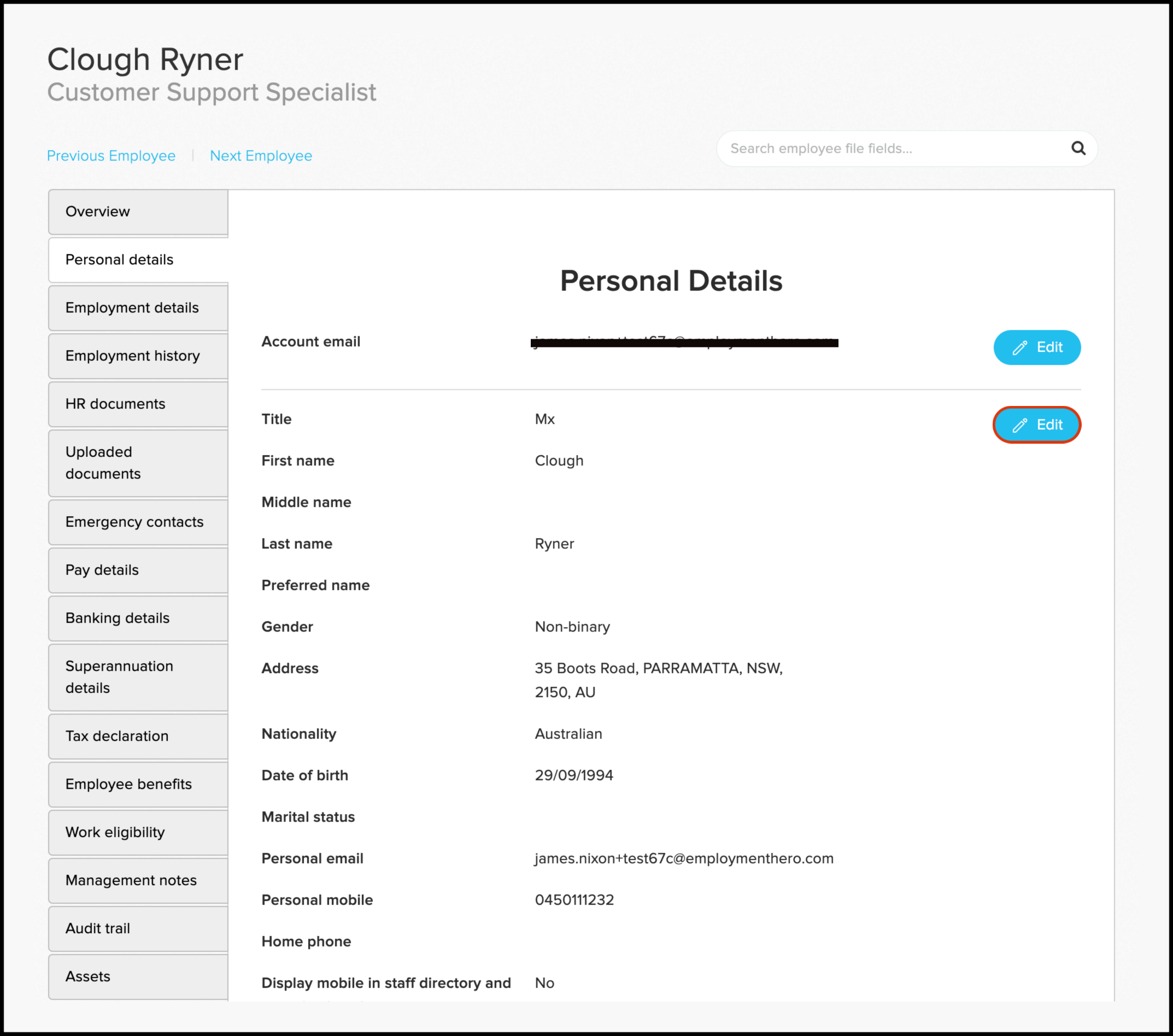Click the Next Employee navigation link
This screenshot has width=1173, height=1036.
(261, 155)
